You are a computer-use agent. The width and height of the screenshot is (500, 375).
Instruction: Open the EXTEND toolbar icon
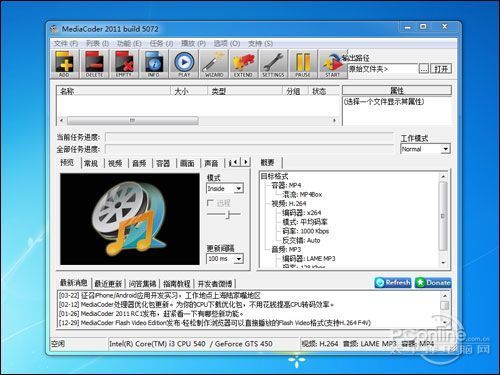click(243, 64)
